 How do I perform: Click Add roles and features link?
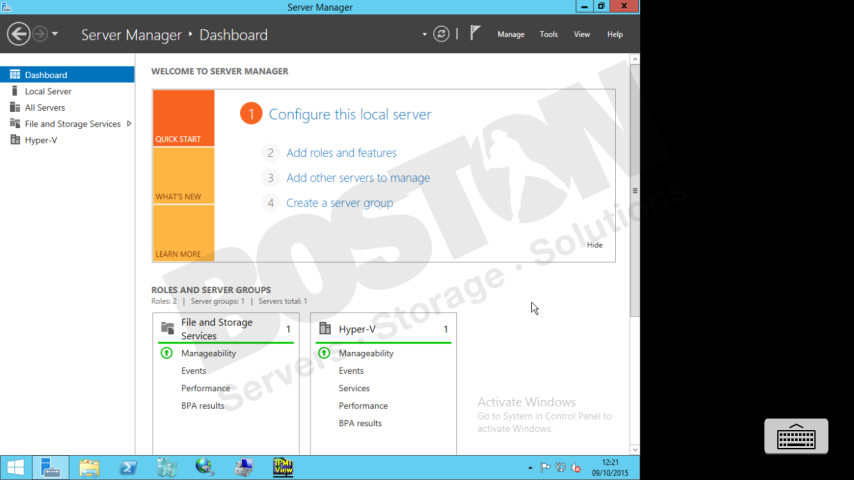(x=341, y=153)
